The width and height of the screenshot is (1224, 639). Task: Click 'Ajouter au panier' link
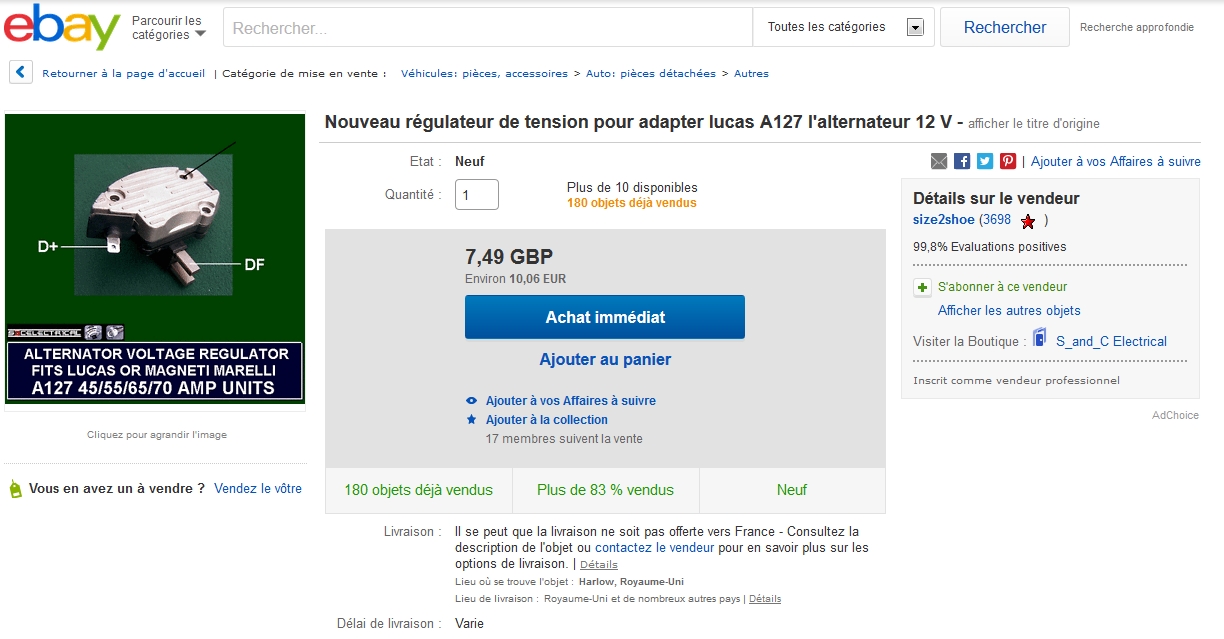coord(605,360)
